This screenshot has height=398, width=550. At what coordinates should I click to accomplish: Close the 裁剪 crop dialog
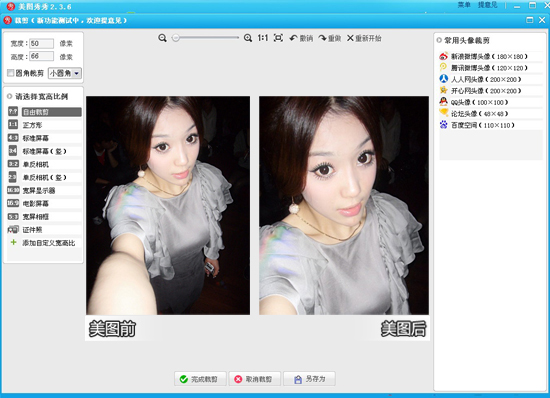542,20
